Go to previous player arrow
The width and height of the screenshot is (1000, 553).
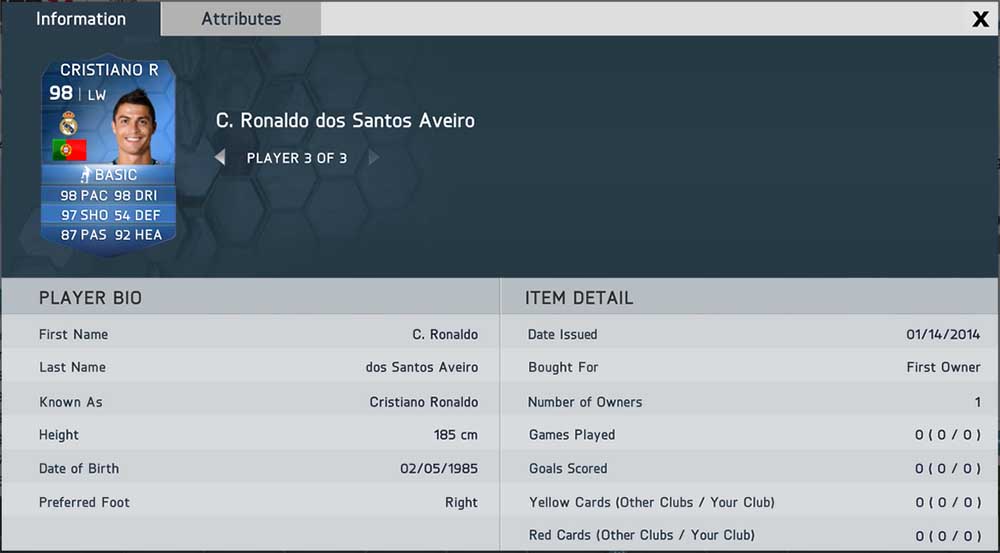pos(220,158)
